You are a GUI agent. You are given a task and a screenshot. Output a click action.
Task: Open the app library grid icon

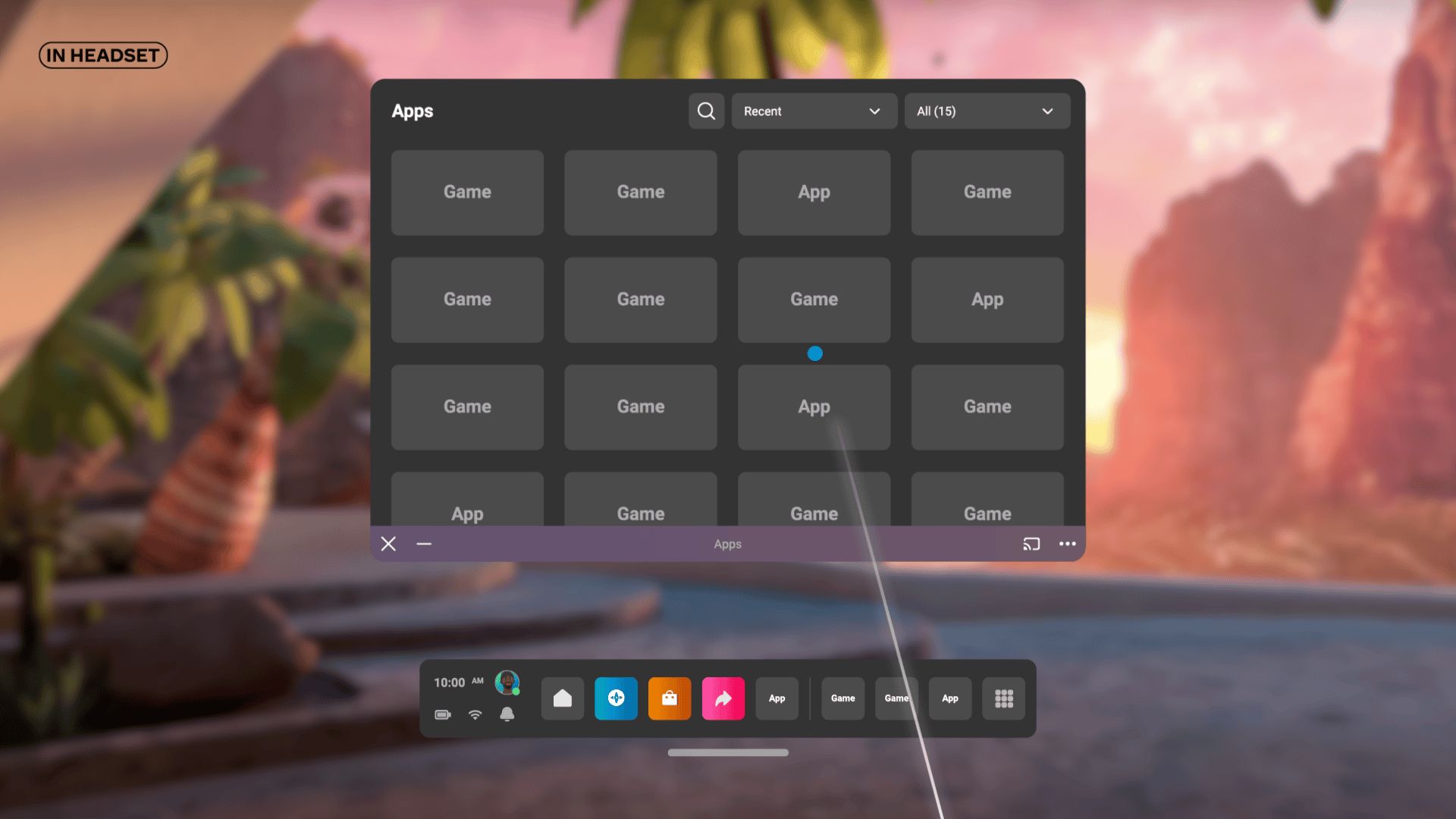pos(1003,698)
